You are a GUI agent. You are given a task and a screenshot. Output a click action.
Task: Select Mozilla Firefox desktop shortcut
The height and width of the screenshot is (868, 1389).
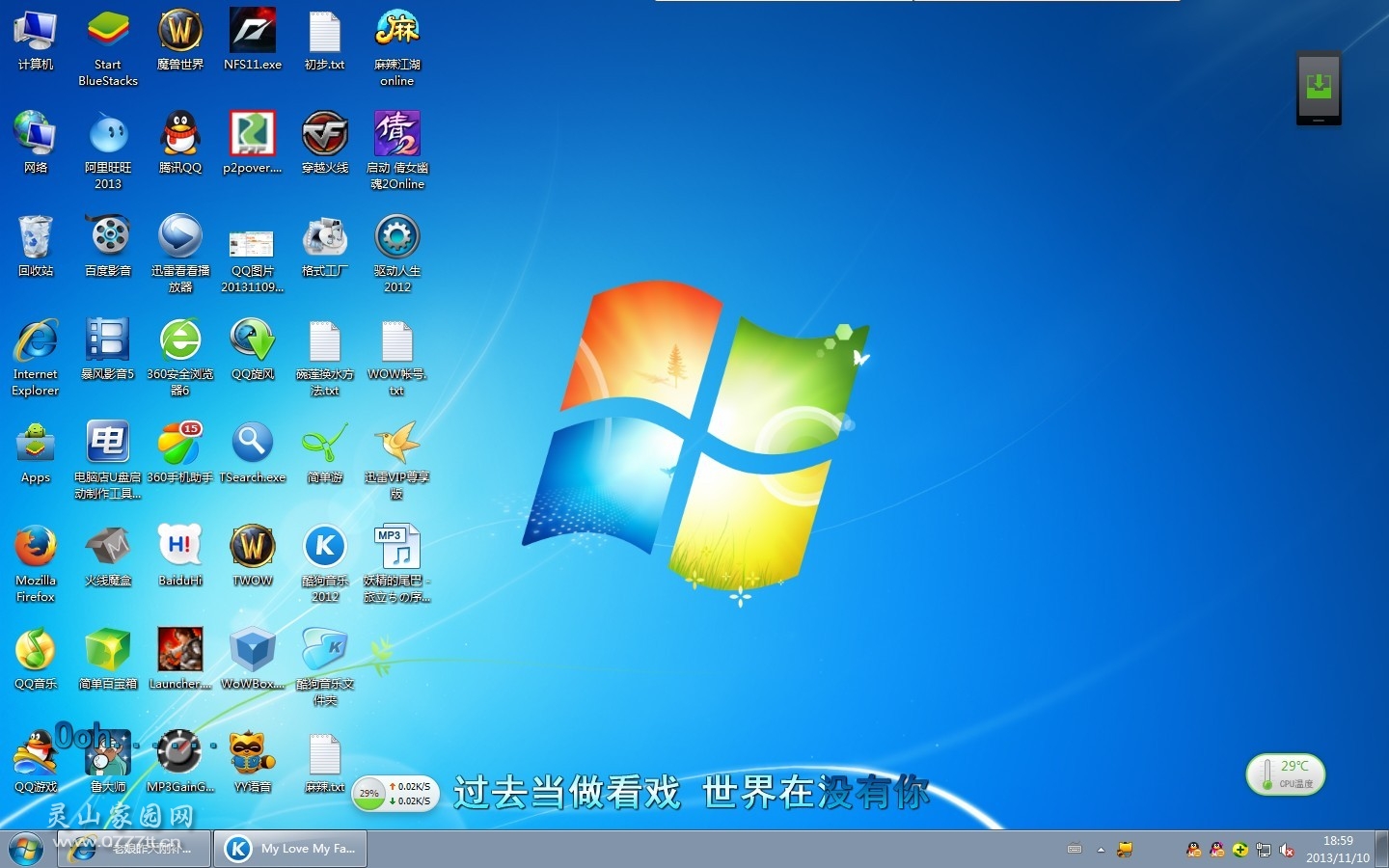click(x=36, y=564)
